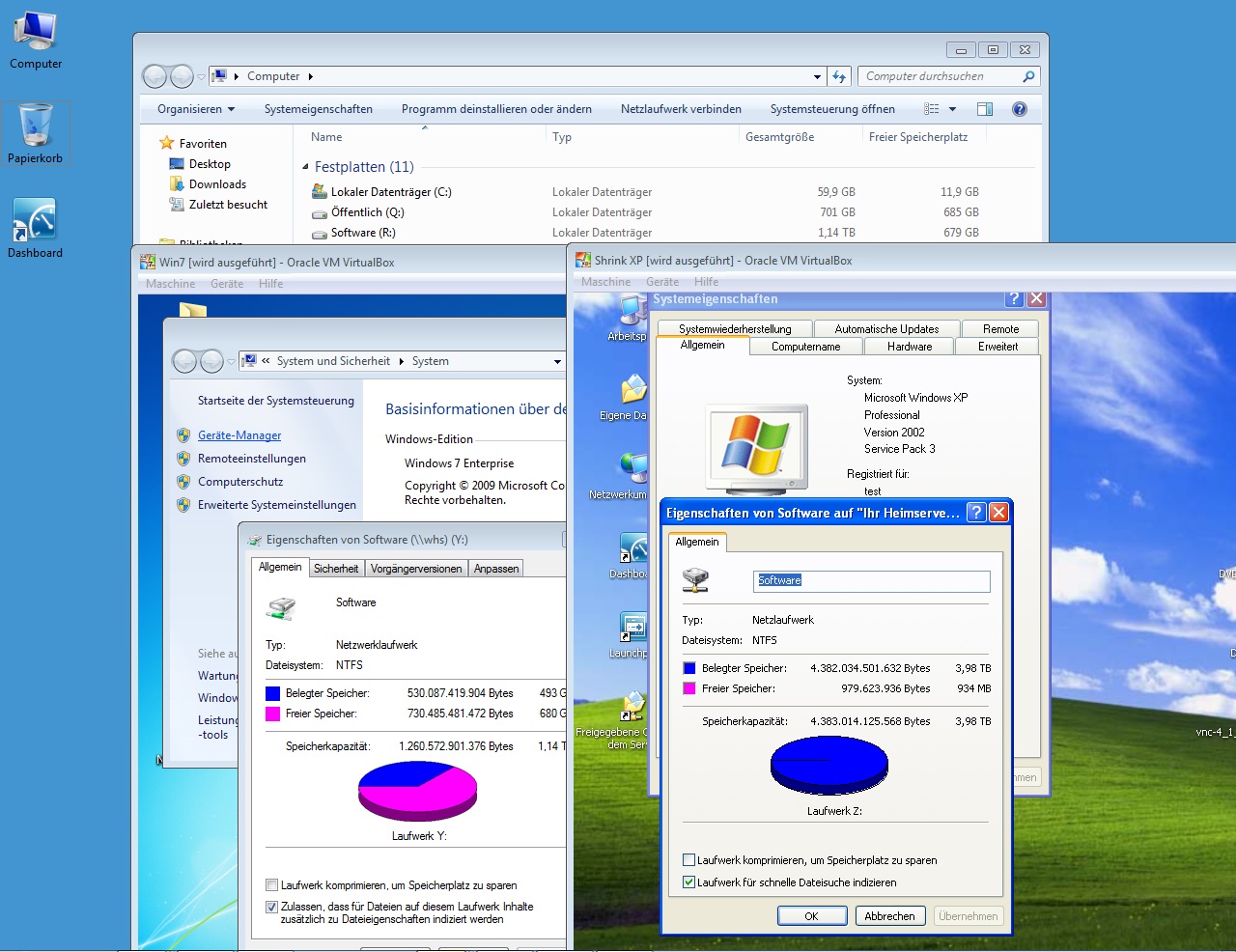Click Systemeigenschaften in Explorer toolbar

(x=319, y=109)
